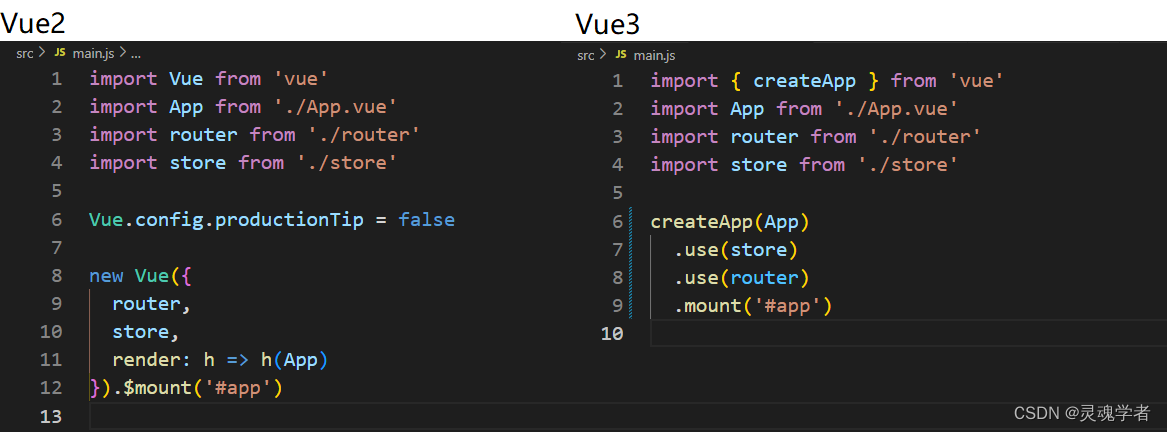Click the JS file icon in Vue3 breadcrumb
The height and width of the screenshot is (432, 1167).
(621, 55)
